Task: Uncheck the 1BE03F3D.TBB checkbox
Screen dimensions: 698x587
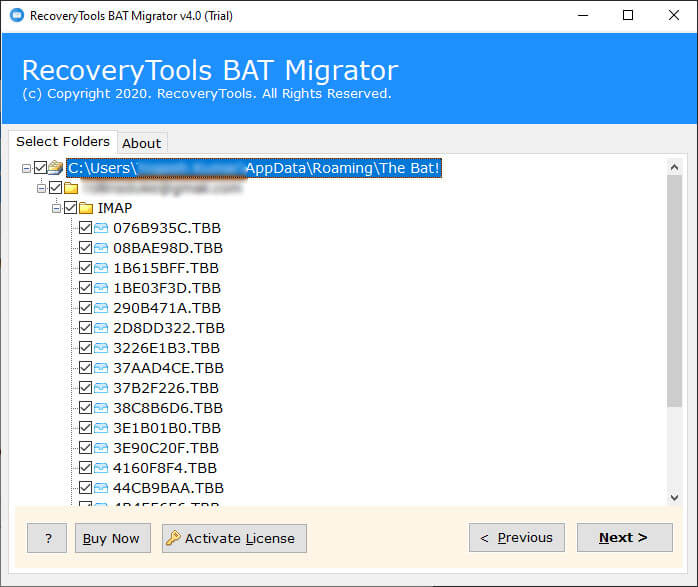Action: pyautogui.click(x=85, y=288)
